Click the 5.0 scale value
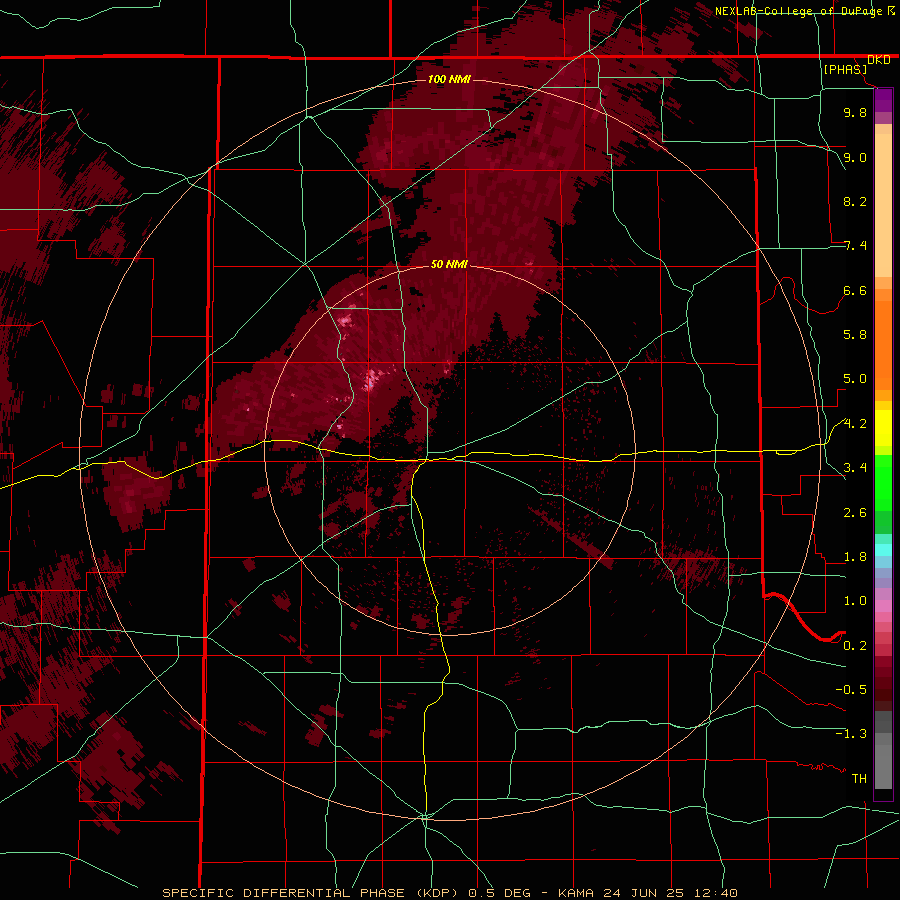Screen dimensions: 900x900 [x=855, y=379]
